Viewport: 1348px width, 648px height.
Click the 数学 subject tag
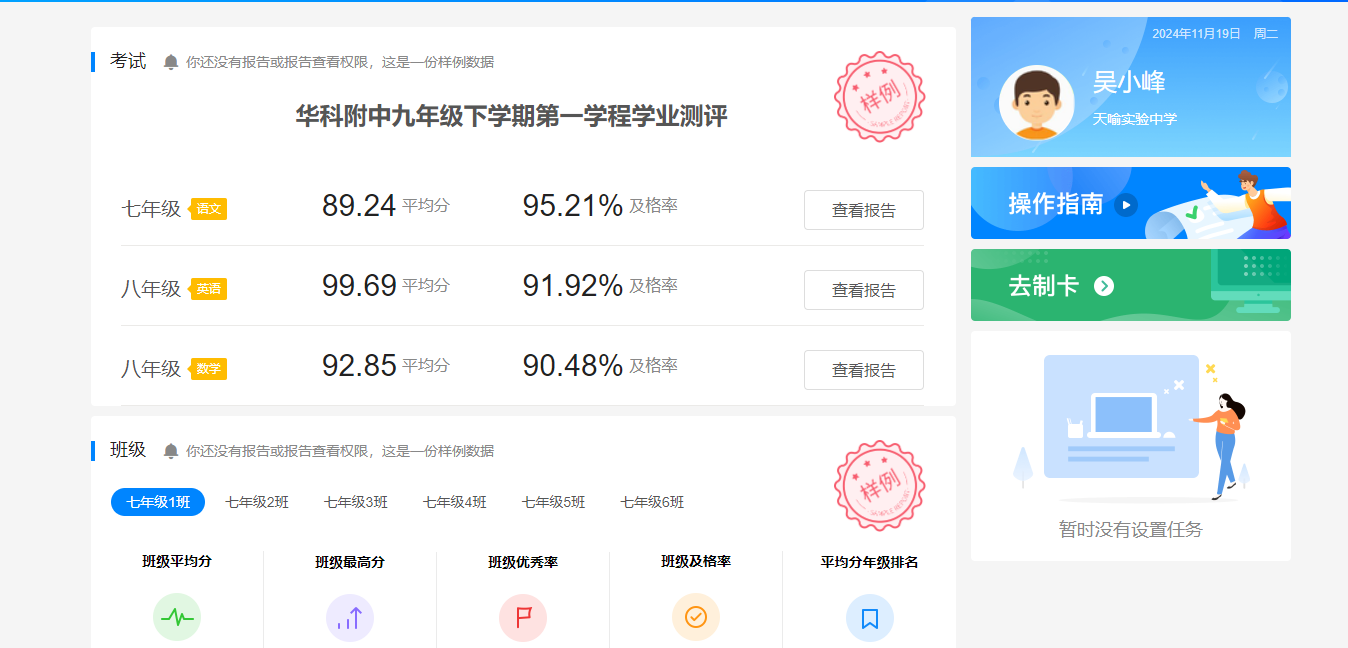click(x=208, y=369)
